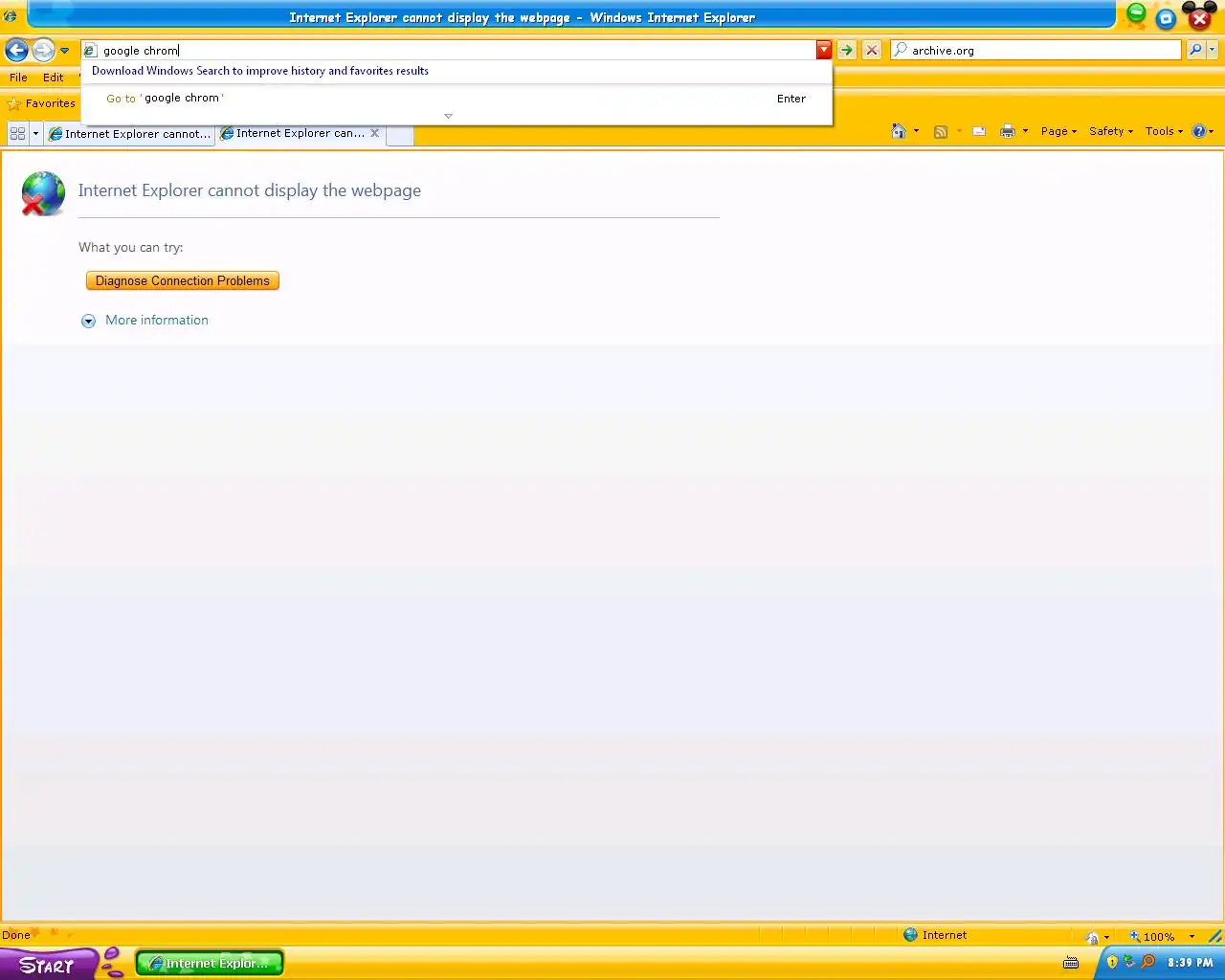Click the security shield tray icon
This screenshot has width=1225, height=980.
pyautogui.click(x=1112, y=962)
